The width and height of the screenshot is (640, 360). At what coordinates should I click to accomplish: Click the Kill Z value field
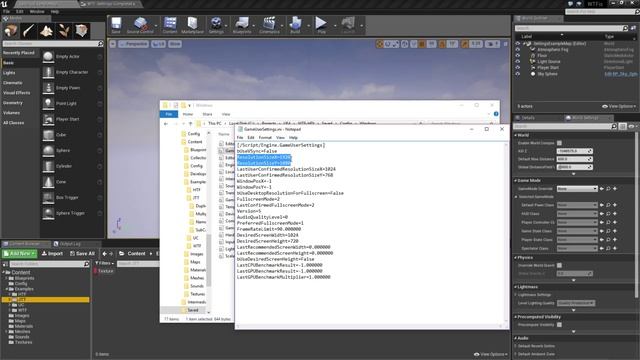pyautogui.click(x=574, y=151)
